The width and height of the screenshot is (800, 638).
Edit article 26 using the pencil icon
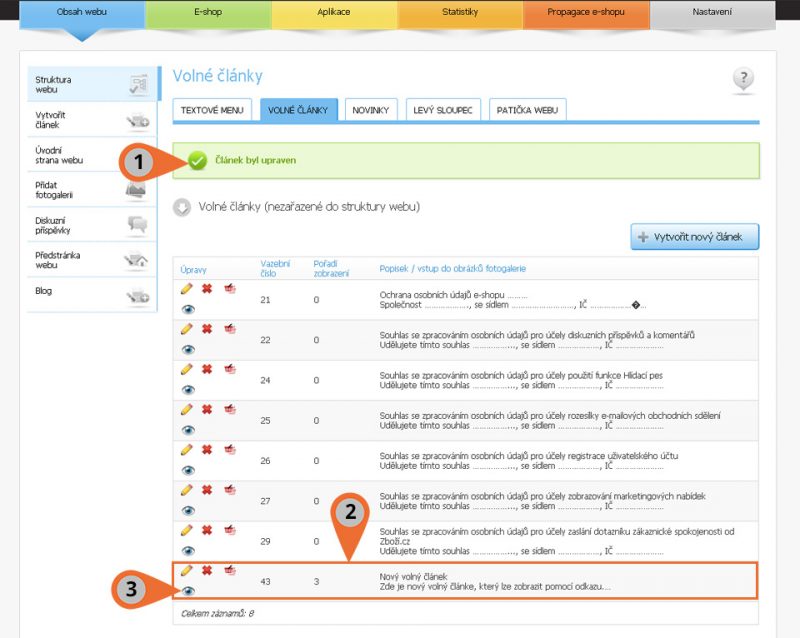(186, 449)
